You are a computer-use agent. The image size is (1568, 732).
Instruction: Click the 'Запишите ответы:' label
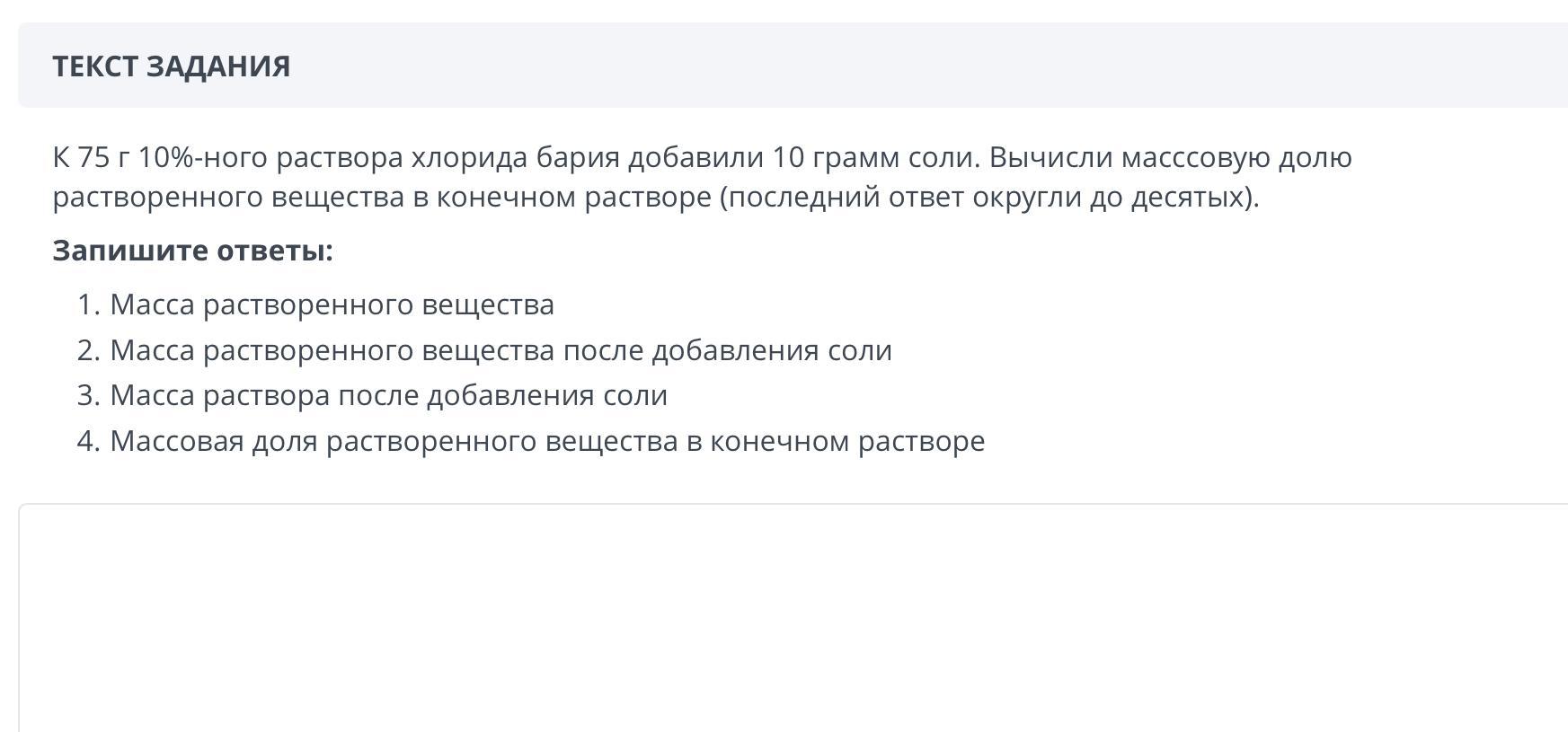(x=192, y=251)
